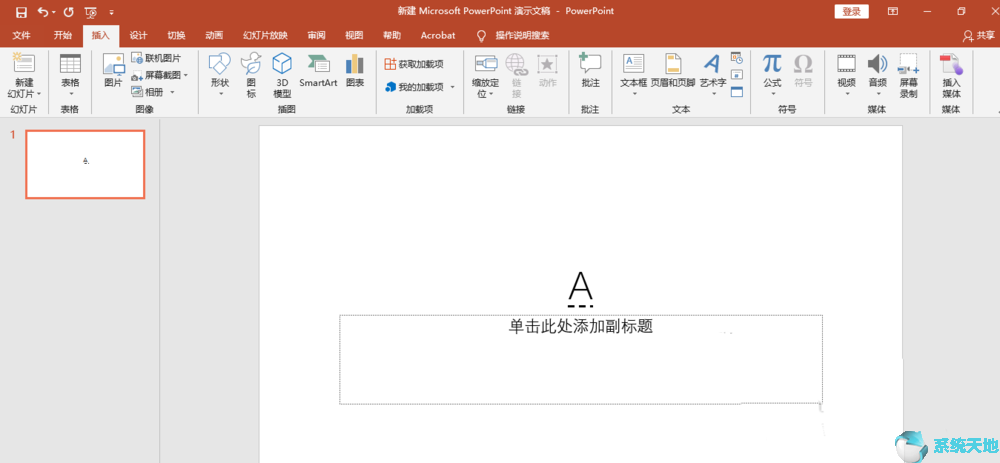The width and height of the screenshot is (1000, 463).
Task: Switch to the 设计 design tab
Action: (x=138, y=35)
